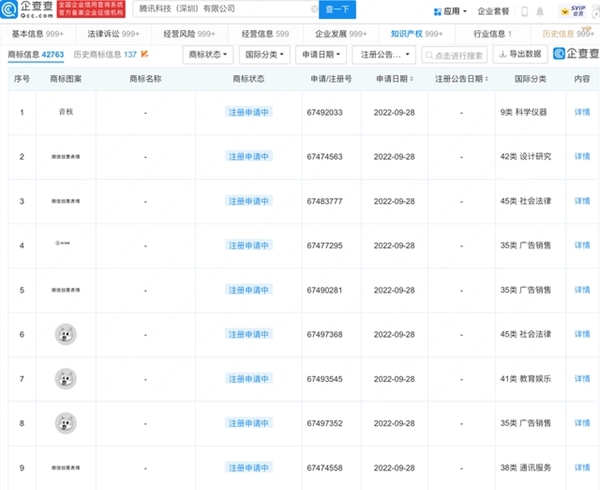Click the 查一下 search button
This screenshot has width=600, height=490.
(x=337, y=9)
